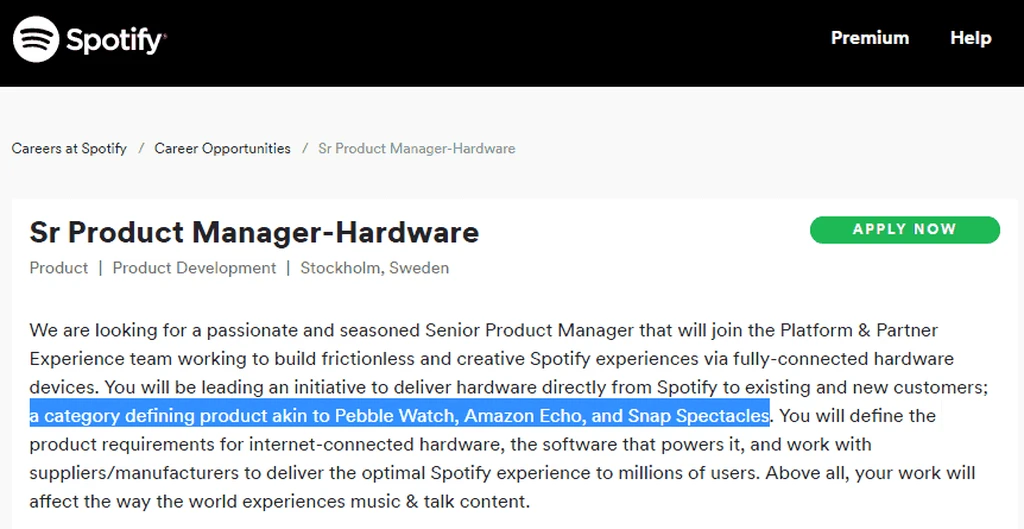Viewport: 1024px width, 529px height.
Task: Click the Stockholm, Sweden location label
Action: click(375, 268)
